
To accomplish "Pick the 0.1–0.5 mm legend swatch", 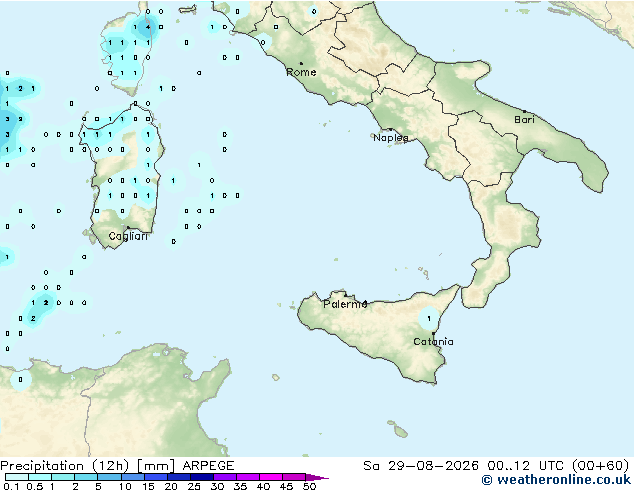I will (17, 477).
